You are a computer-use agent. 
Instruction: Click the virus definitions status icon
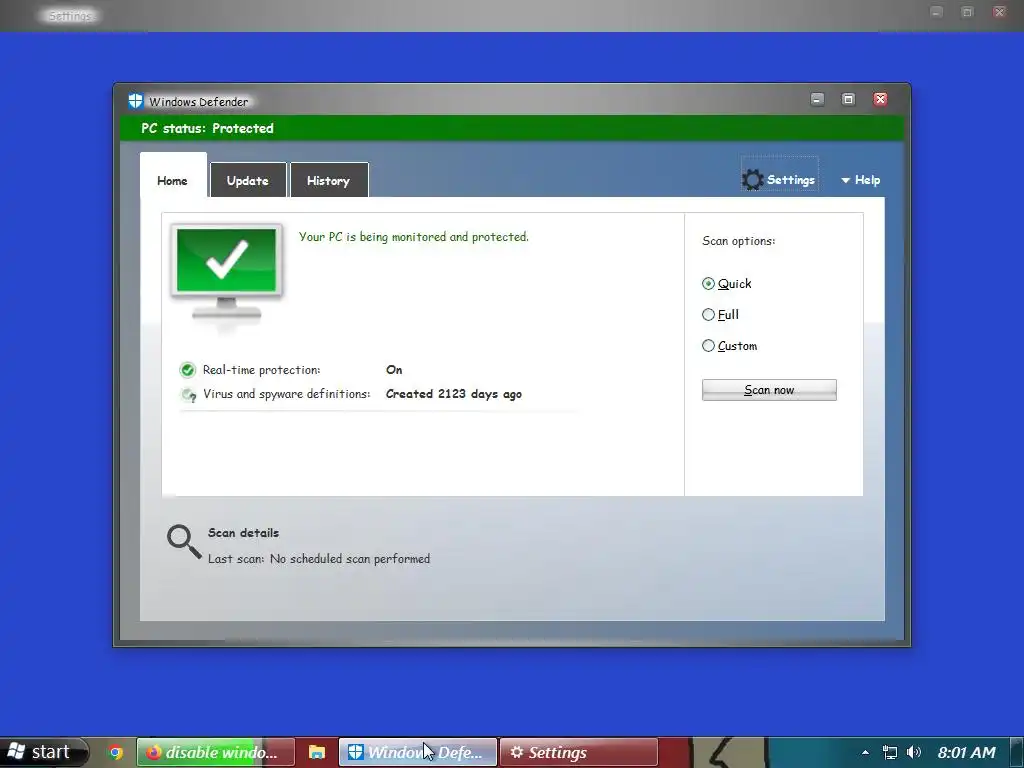coord(189,394)
